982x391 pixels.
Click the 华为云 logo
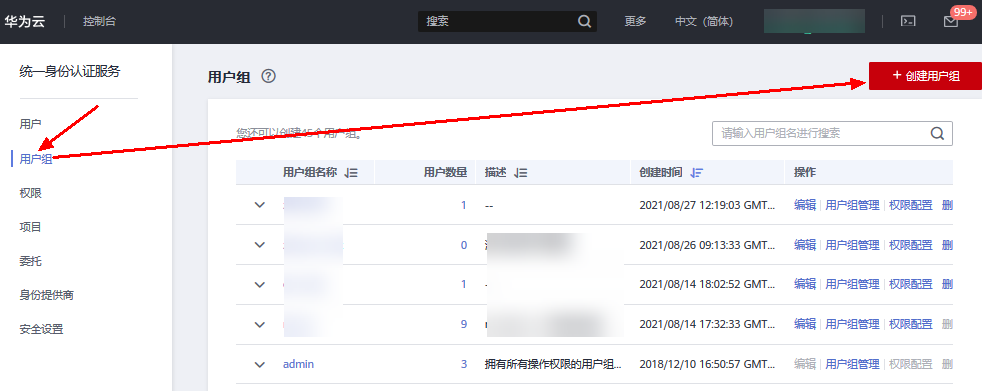tap(24, 21)
